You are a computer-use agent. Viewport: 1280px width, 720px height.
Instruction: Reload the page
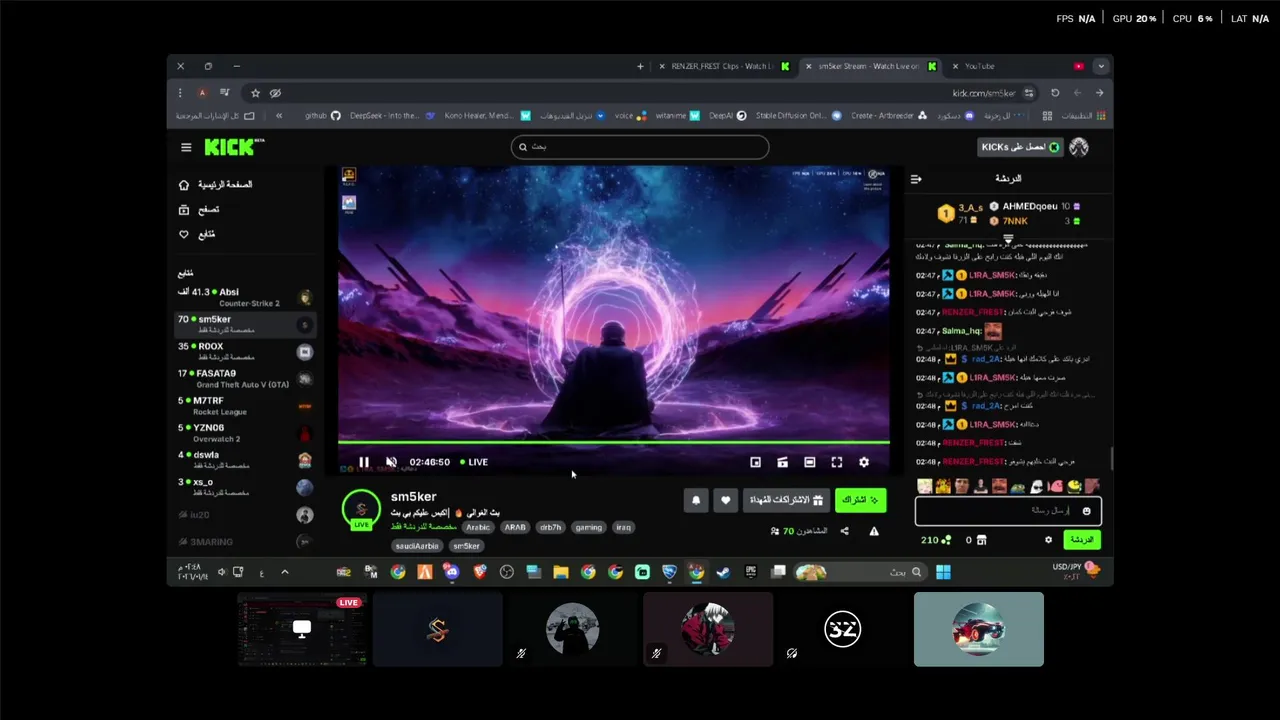[x=1054, y=93]
